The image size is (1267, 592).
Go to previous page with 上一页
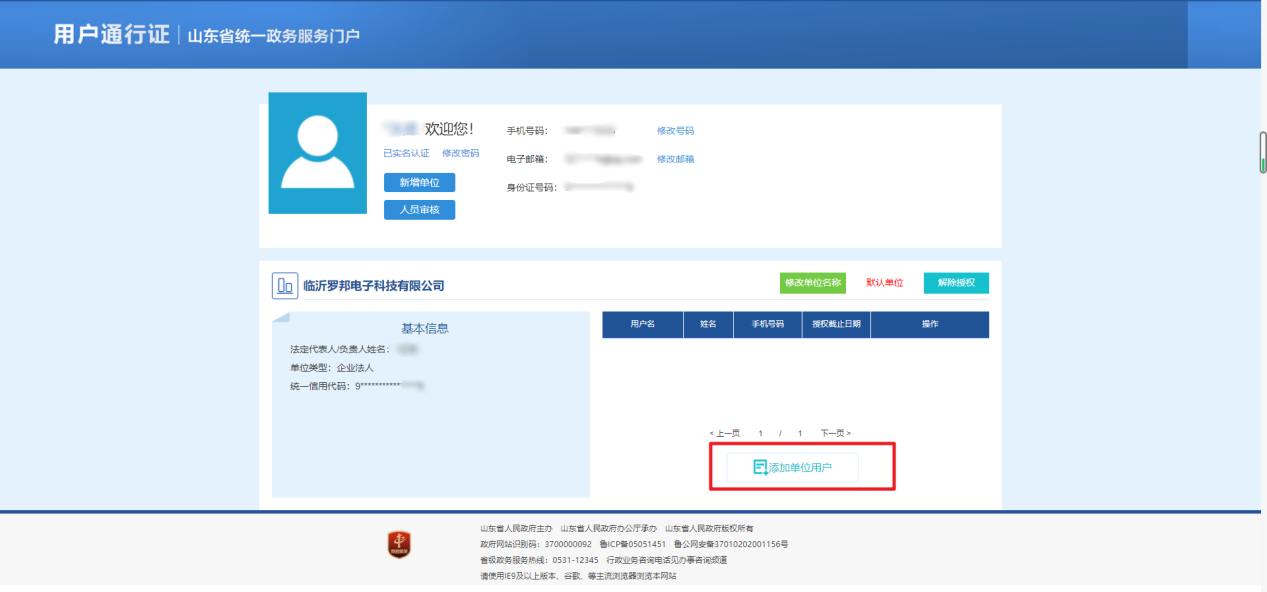tap(724, 433)
